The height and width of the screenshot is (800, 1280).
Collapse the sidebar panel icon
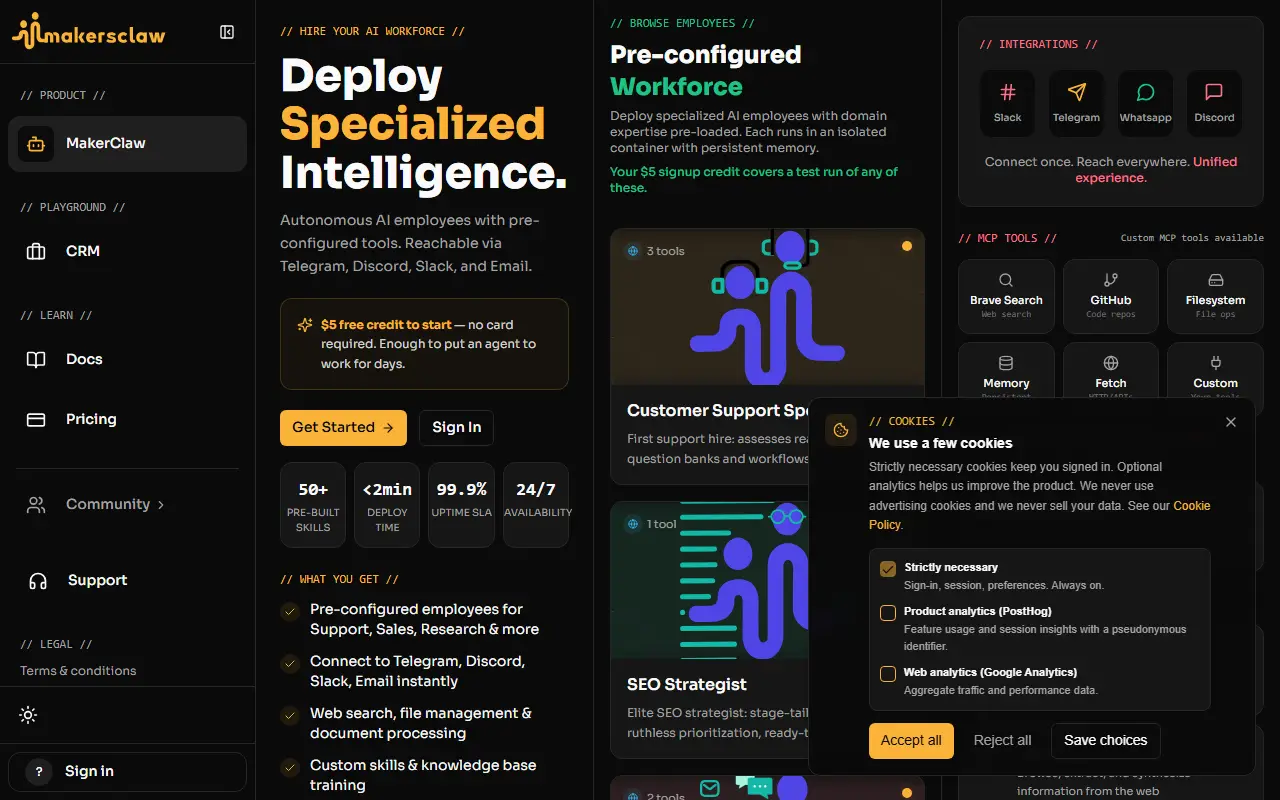pyautogui.click(x=227, y=32)
